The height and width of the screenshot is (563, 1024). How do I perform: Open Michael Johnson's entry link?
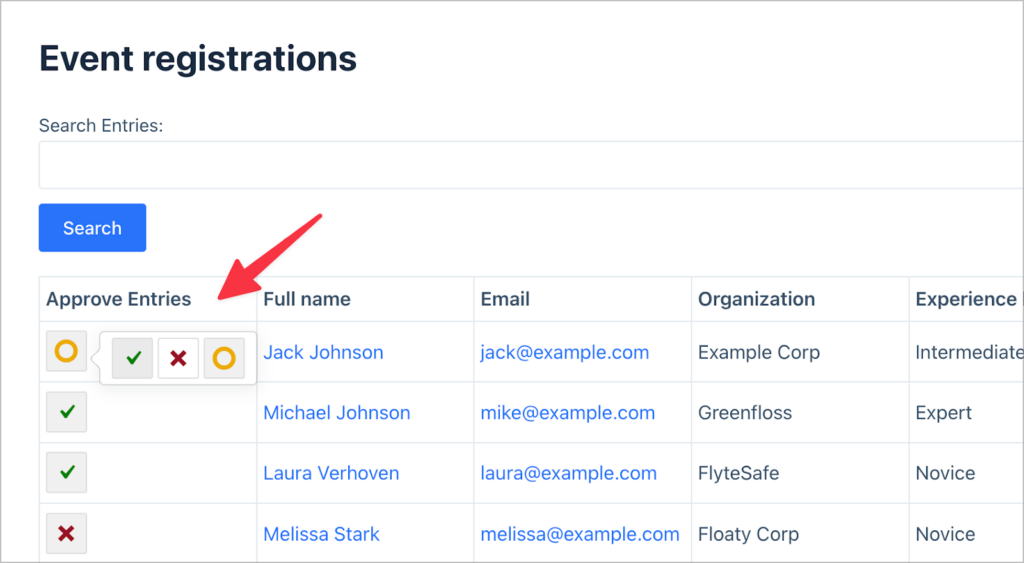pos(336,413)
